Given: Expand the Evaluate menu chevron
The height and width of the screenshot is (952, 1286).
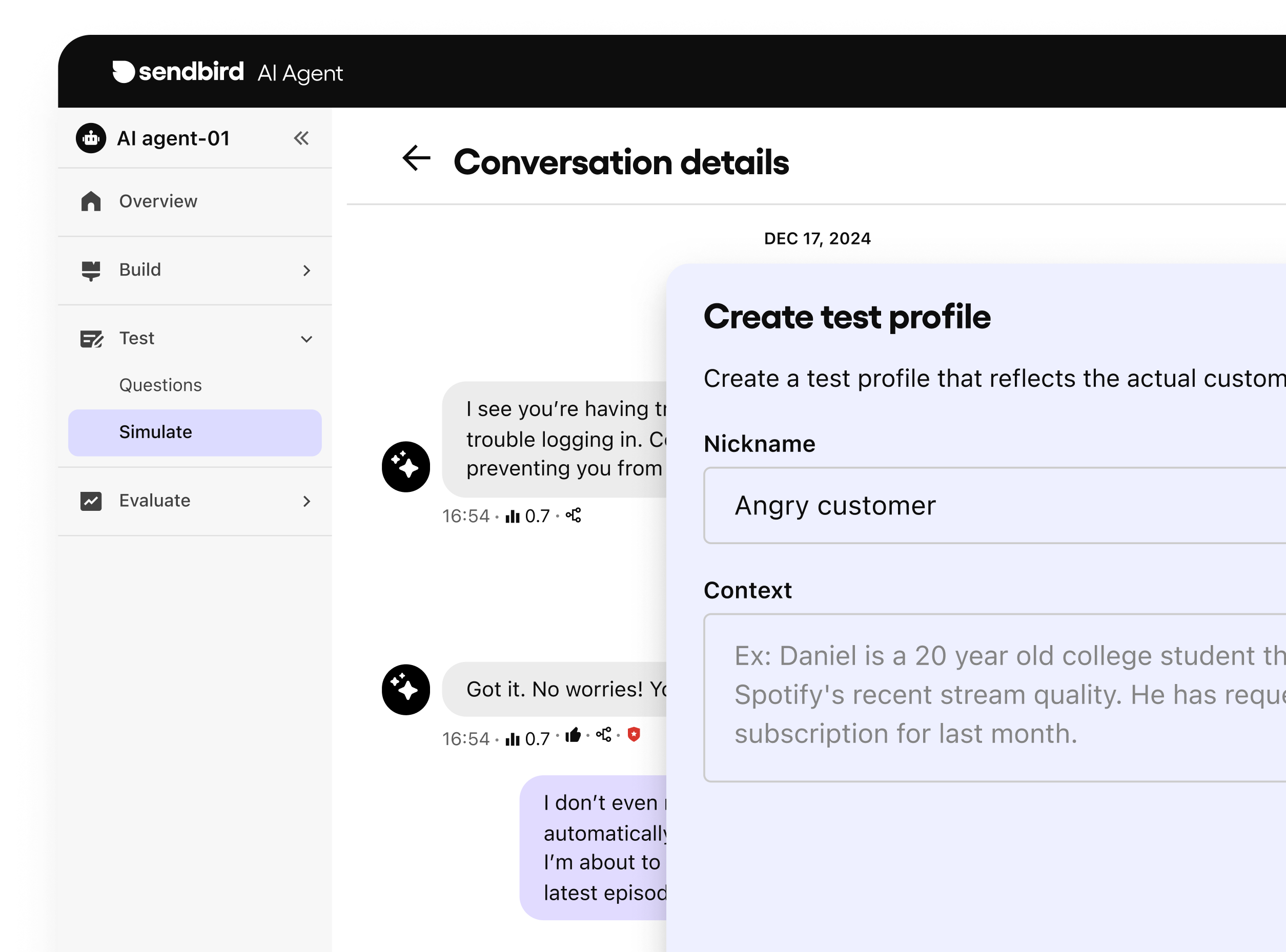Looking at the screenshot, I should tap(307, 501).
